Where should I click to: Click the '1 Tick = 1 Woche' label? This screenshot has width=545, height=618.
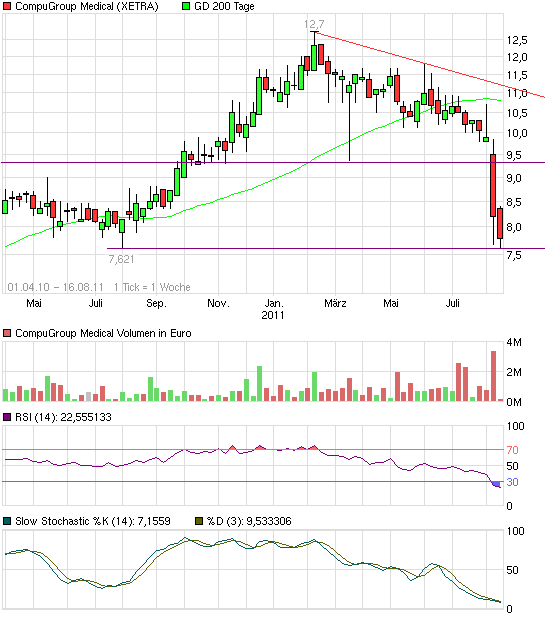[152, 287]
